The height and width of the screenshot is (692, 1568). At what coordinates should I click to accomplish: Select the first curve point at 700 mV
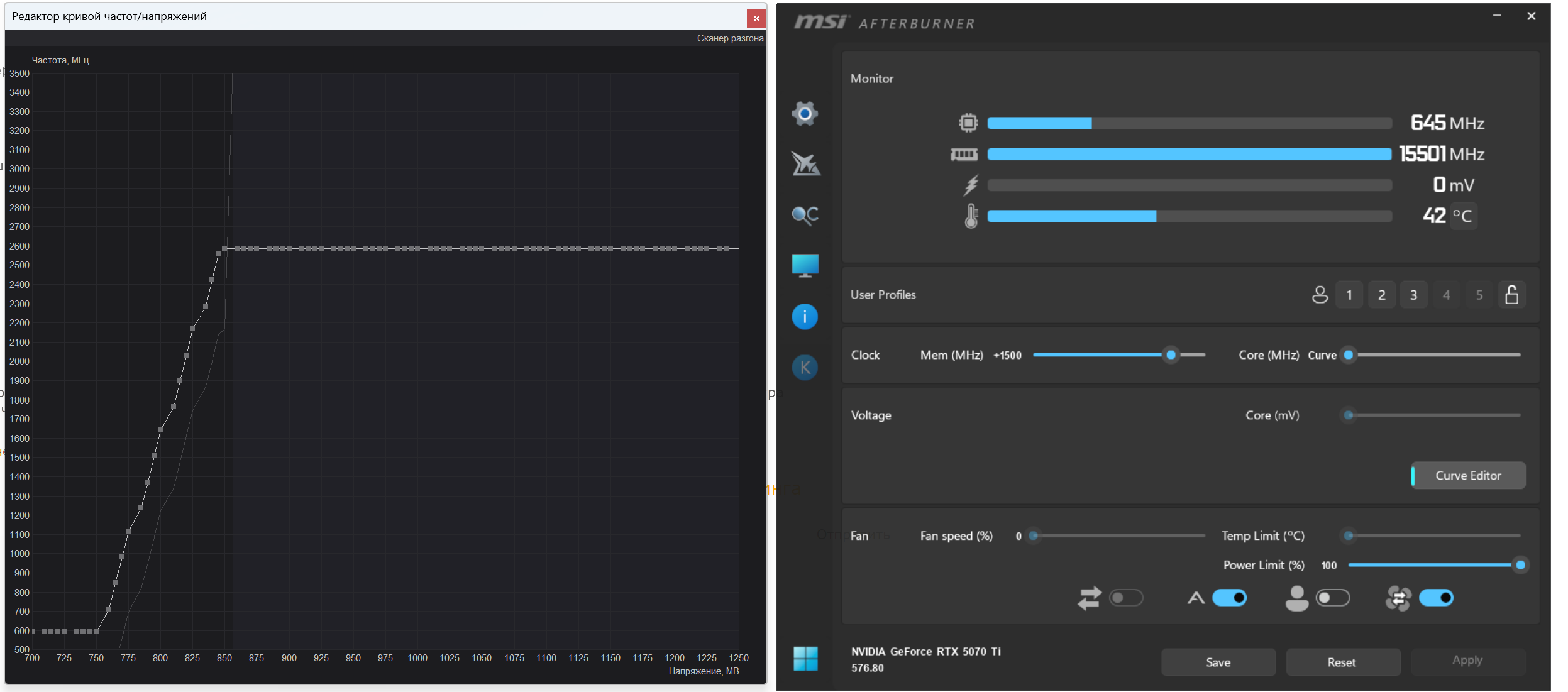point(33,631)
